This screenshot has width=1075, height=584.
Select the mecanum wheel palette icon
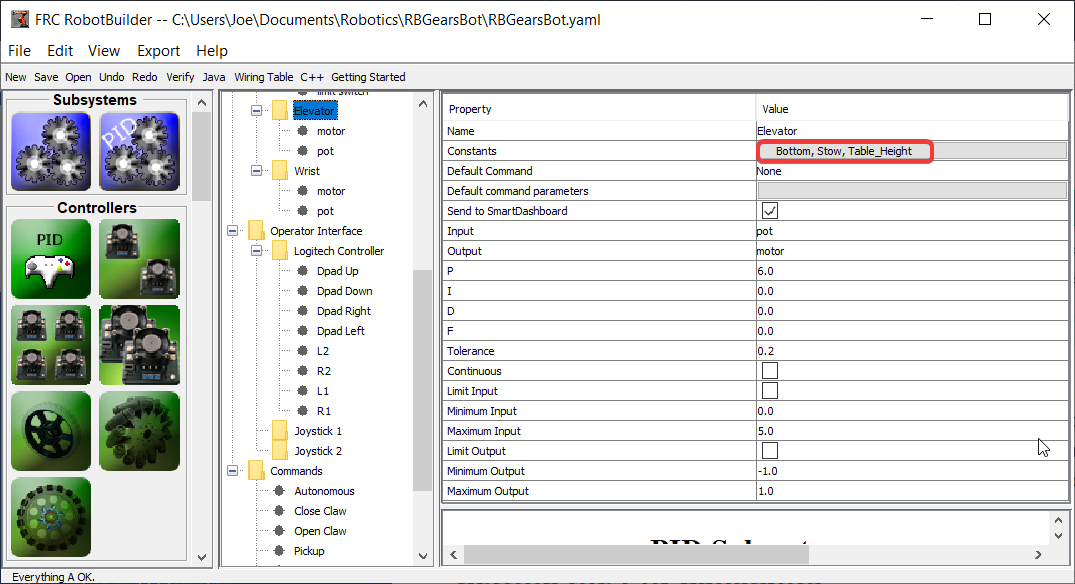click(x=139, y=431)
